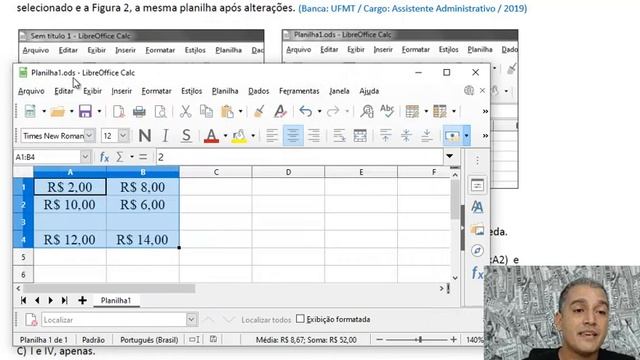Image resolution: width=640 pixels, height=360 pixels.
Task: Open sidebar Properties deck
Action: (477, 185)
